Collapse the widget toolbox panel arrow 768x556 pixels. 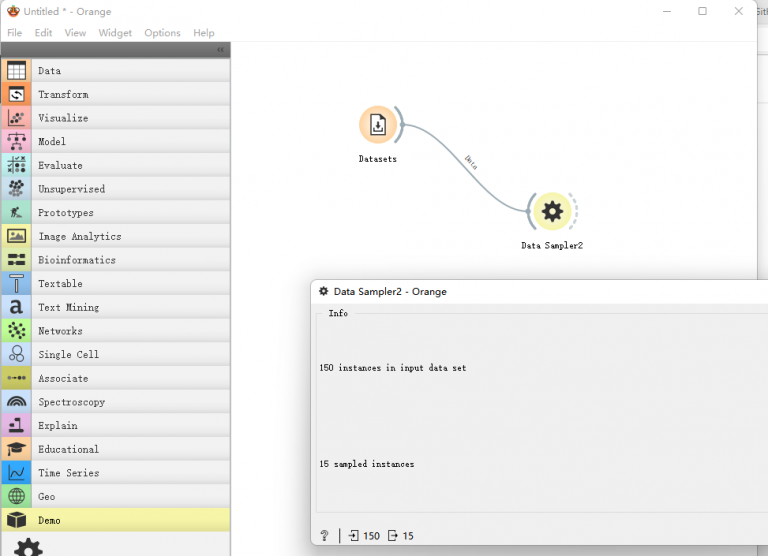[220, 50]
